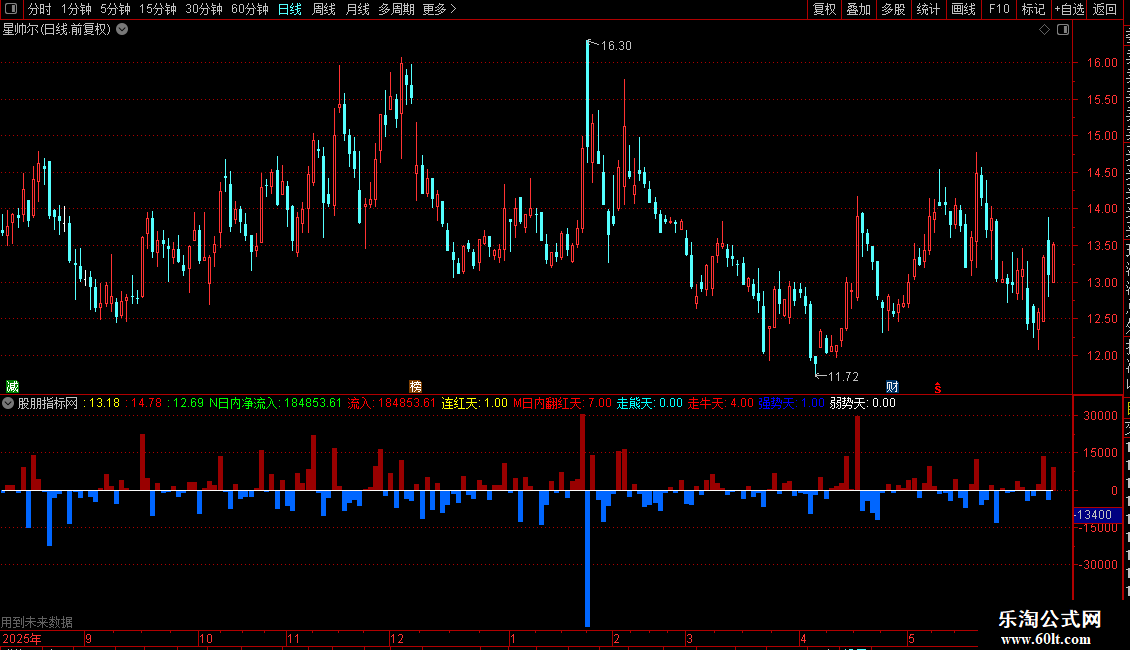Toggle the sidebar panel icon at top-left
The image size is (1130, 650).
coord(11,9)
